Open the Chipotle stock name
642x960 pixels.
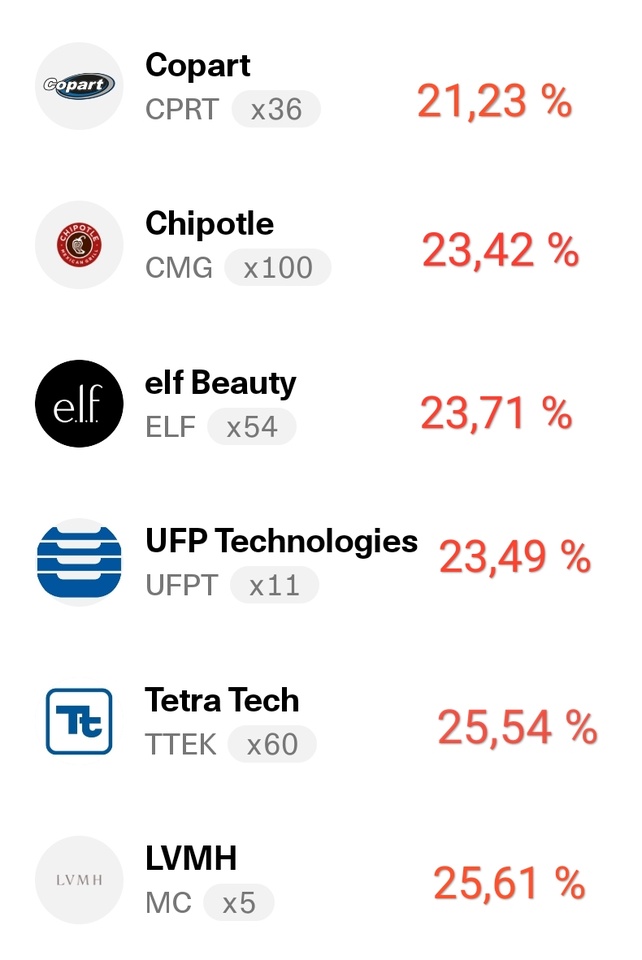tap(209, 224)
